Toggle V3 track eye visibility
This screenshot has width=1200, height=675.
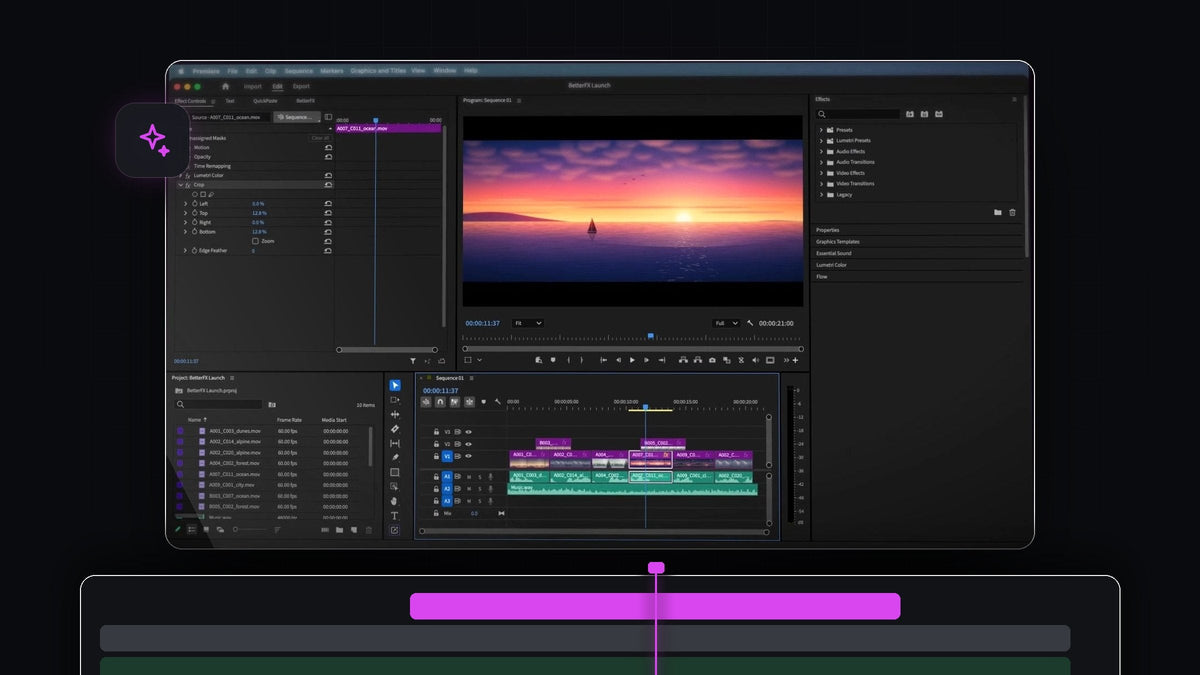tap(468, 432)
